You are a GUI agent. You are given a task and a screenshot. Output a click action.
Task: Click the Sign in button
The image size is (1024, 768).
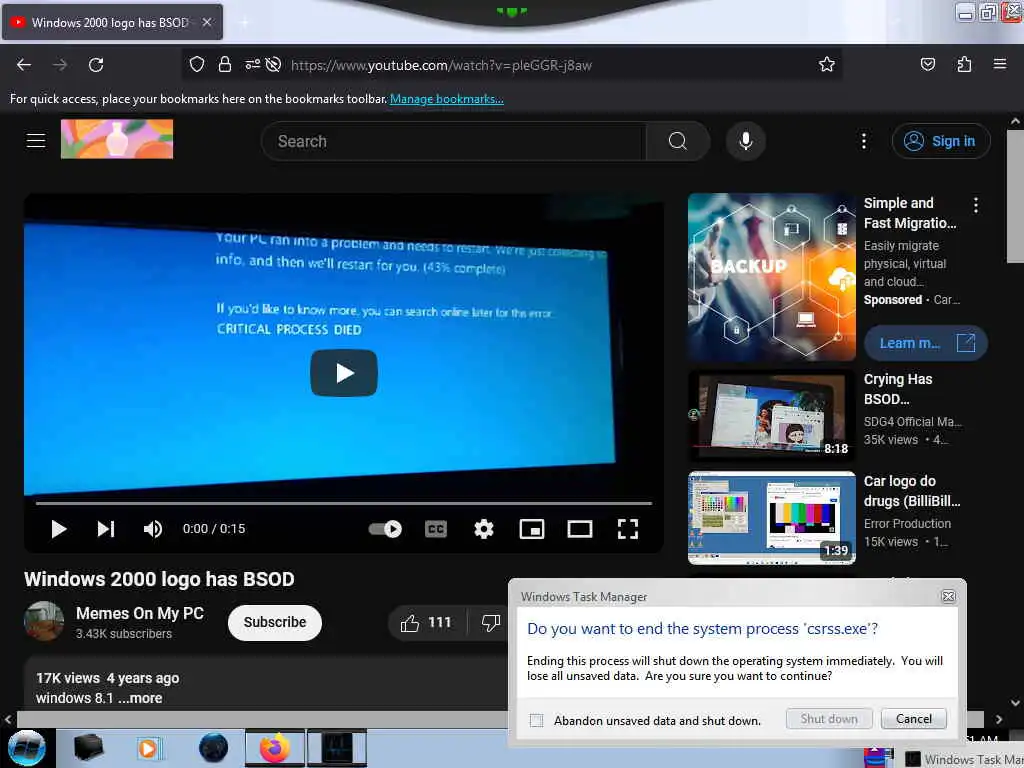pos(941,141)
